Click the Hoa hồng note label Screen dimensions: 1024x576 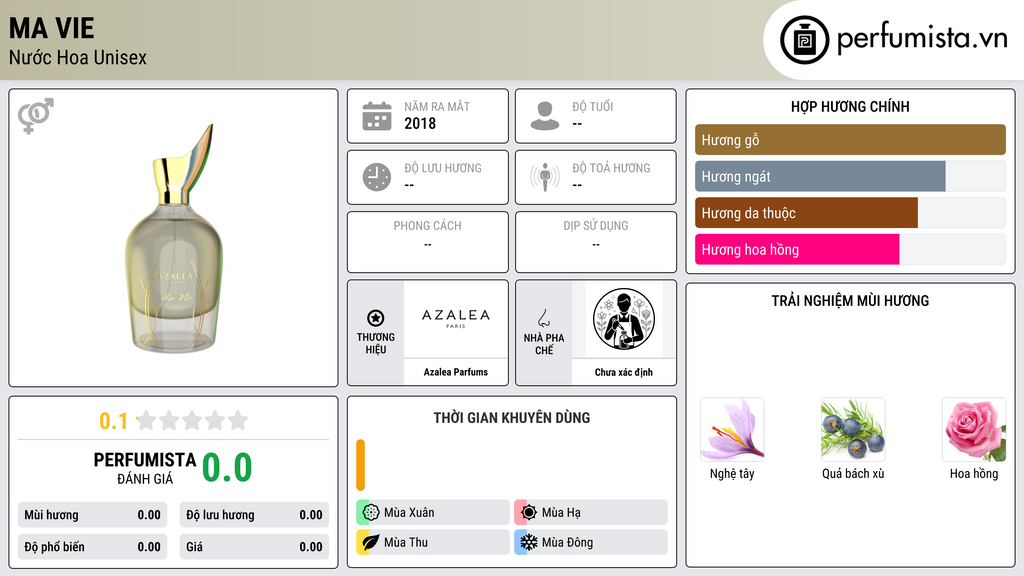[x=974, y=473]
